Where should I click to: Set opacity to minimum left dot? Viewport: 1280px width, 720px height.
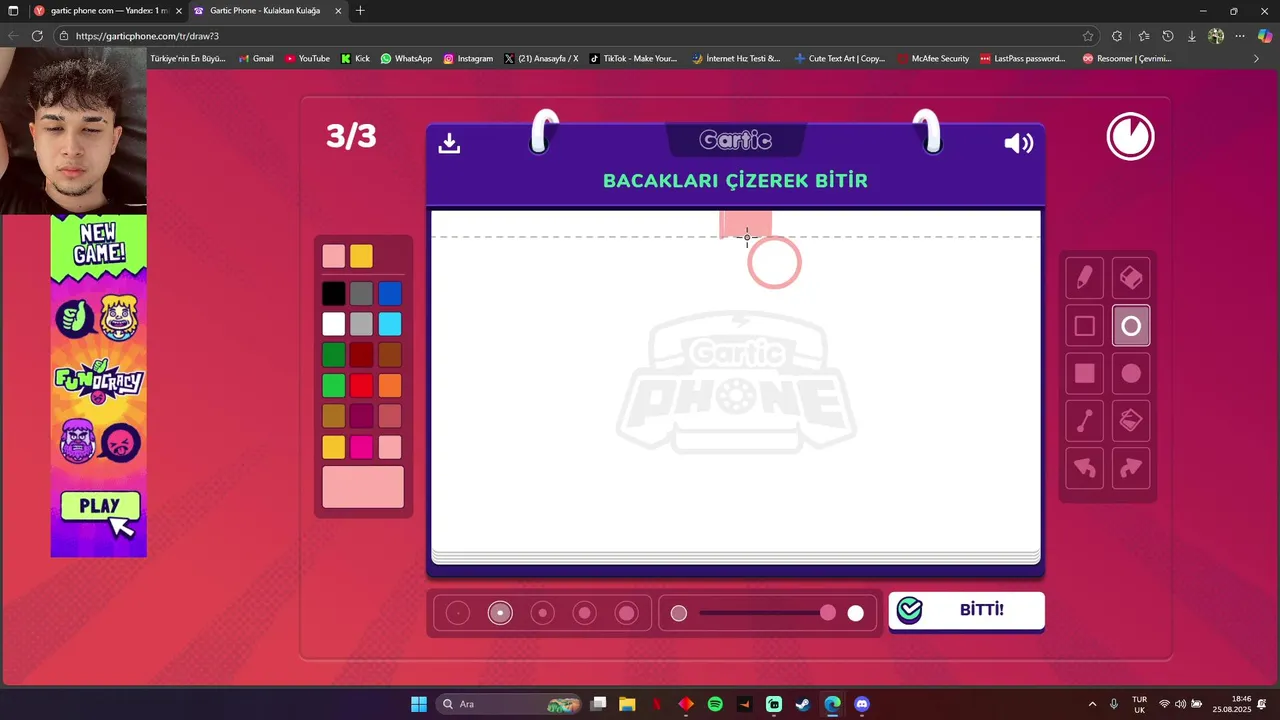[x=679, y=613]
